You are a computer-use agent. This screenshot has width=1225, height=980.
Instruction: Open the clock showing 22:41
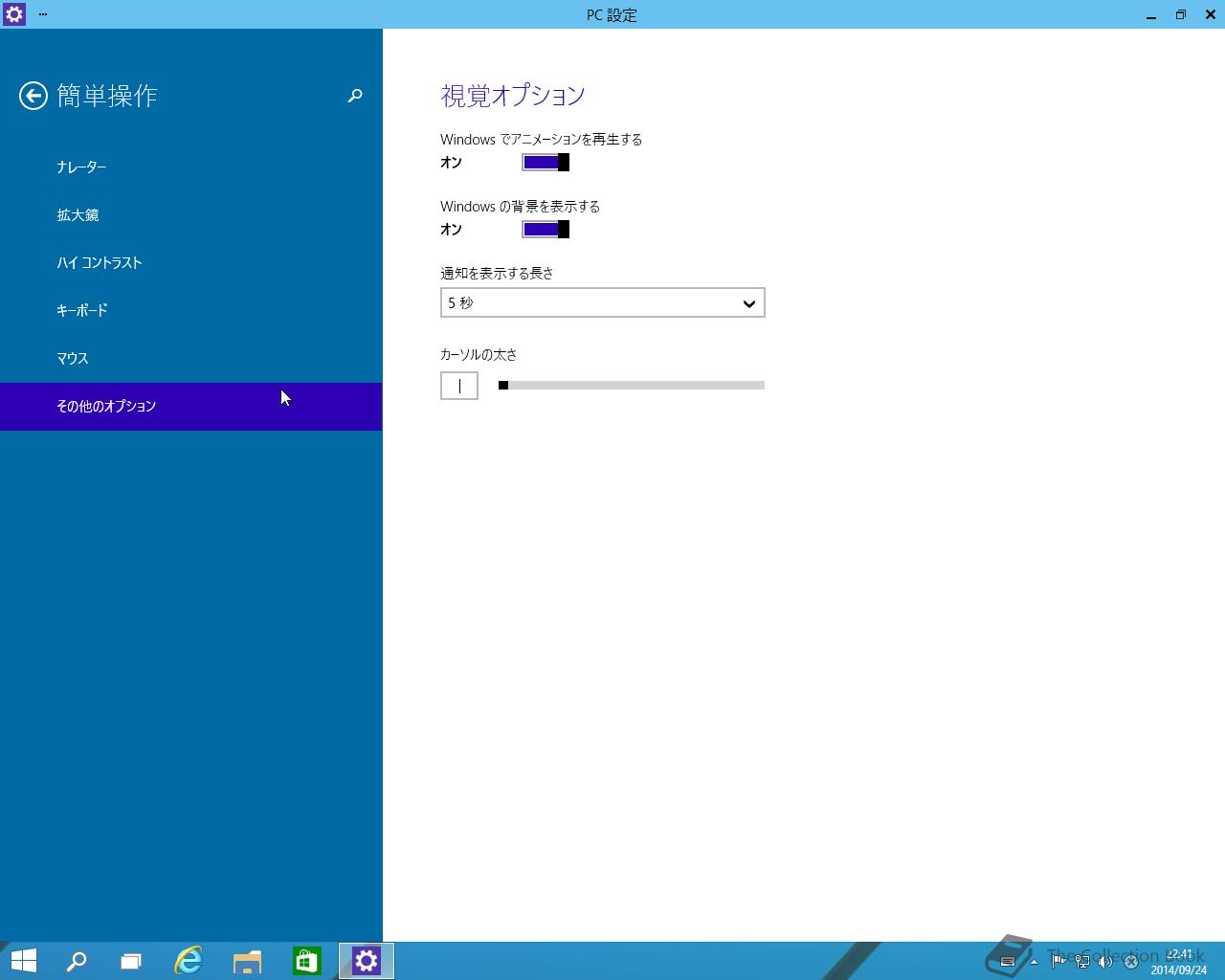(1179, 962)
